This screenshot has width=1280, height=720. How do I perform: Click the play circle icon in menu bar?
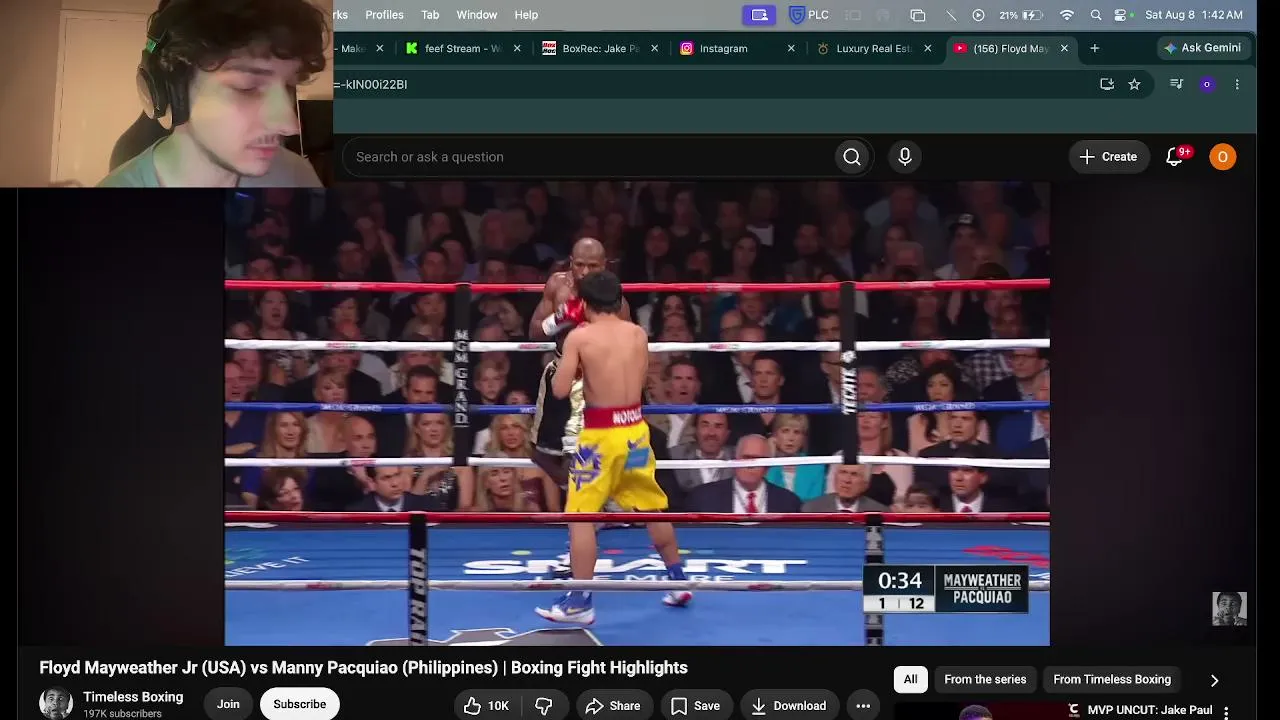[978, 15]
